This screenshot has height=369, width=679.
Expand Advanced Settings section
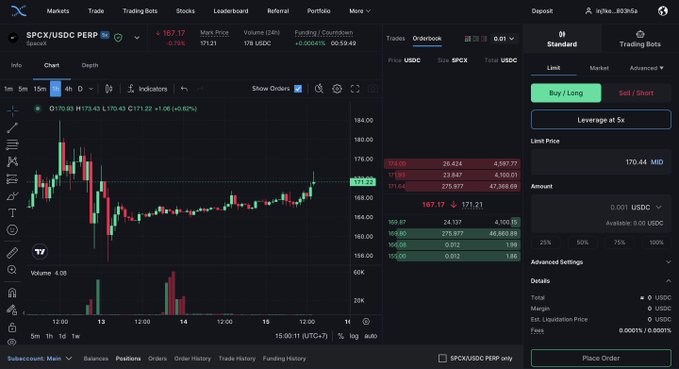[x=601, y=262]
